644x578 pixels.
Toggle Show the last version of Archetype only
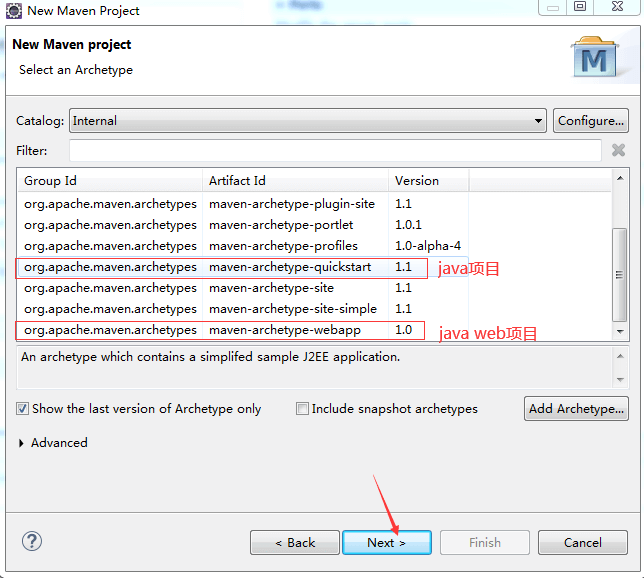(23, 409)
